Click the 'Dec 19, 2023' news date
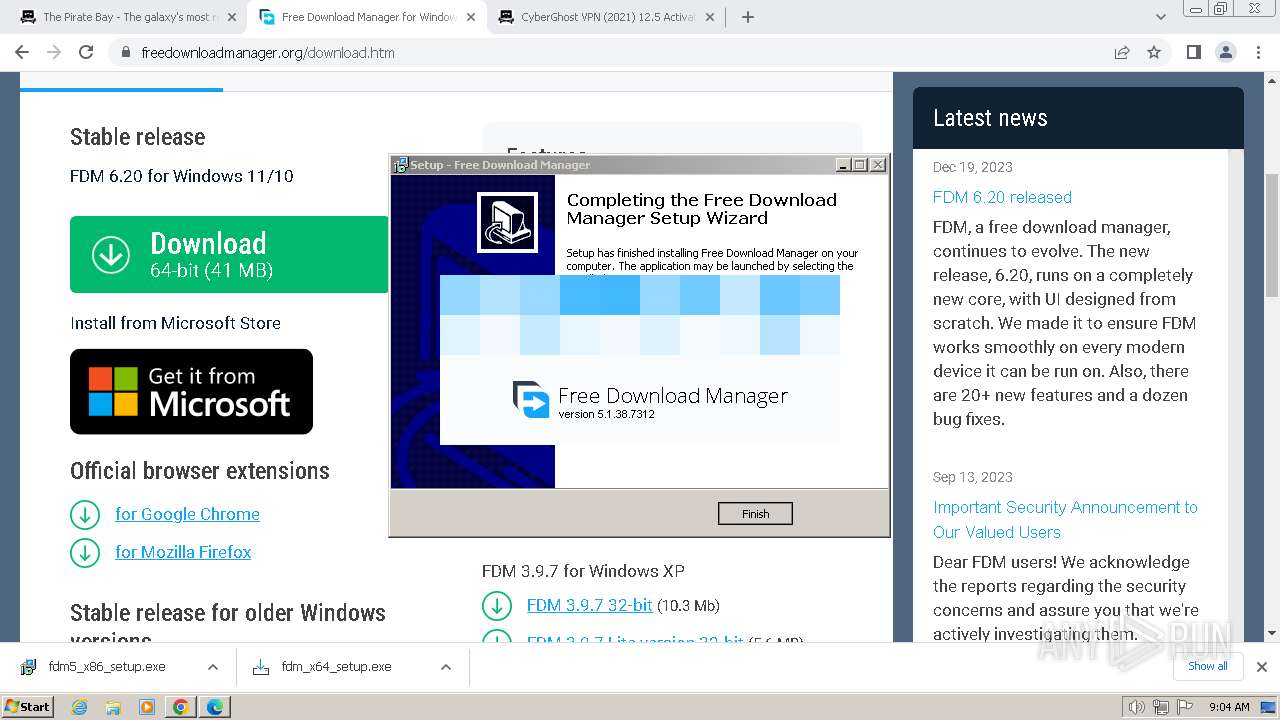Viewport: 1280px width, 720px height. (x=973, y=167)
